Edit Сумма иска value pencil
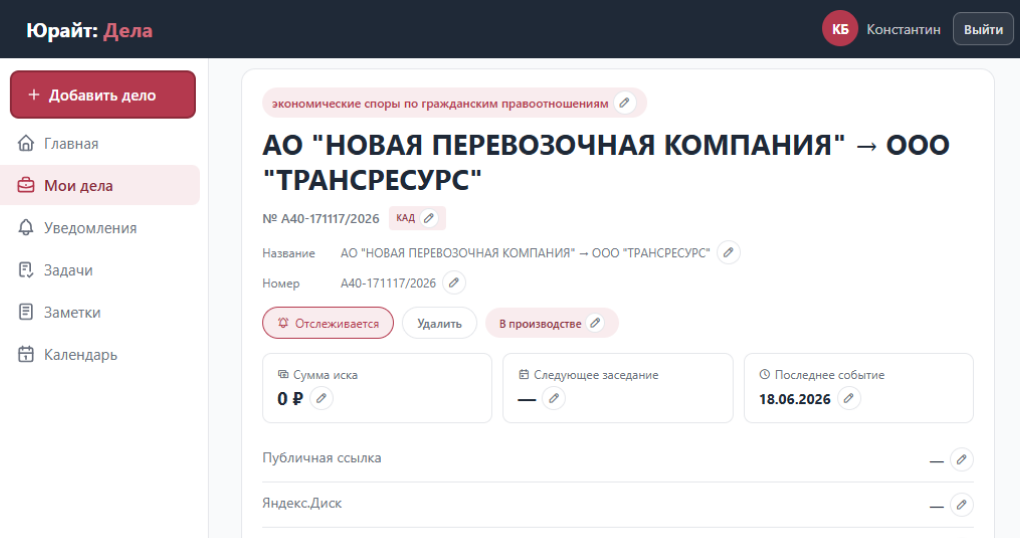Viewport: 1020px width, 538px height. click(x=321, y=398)
